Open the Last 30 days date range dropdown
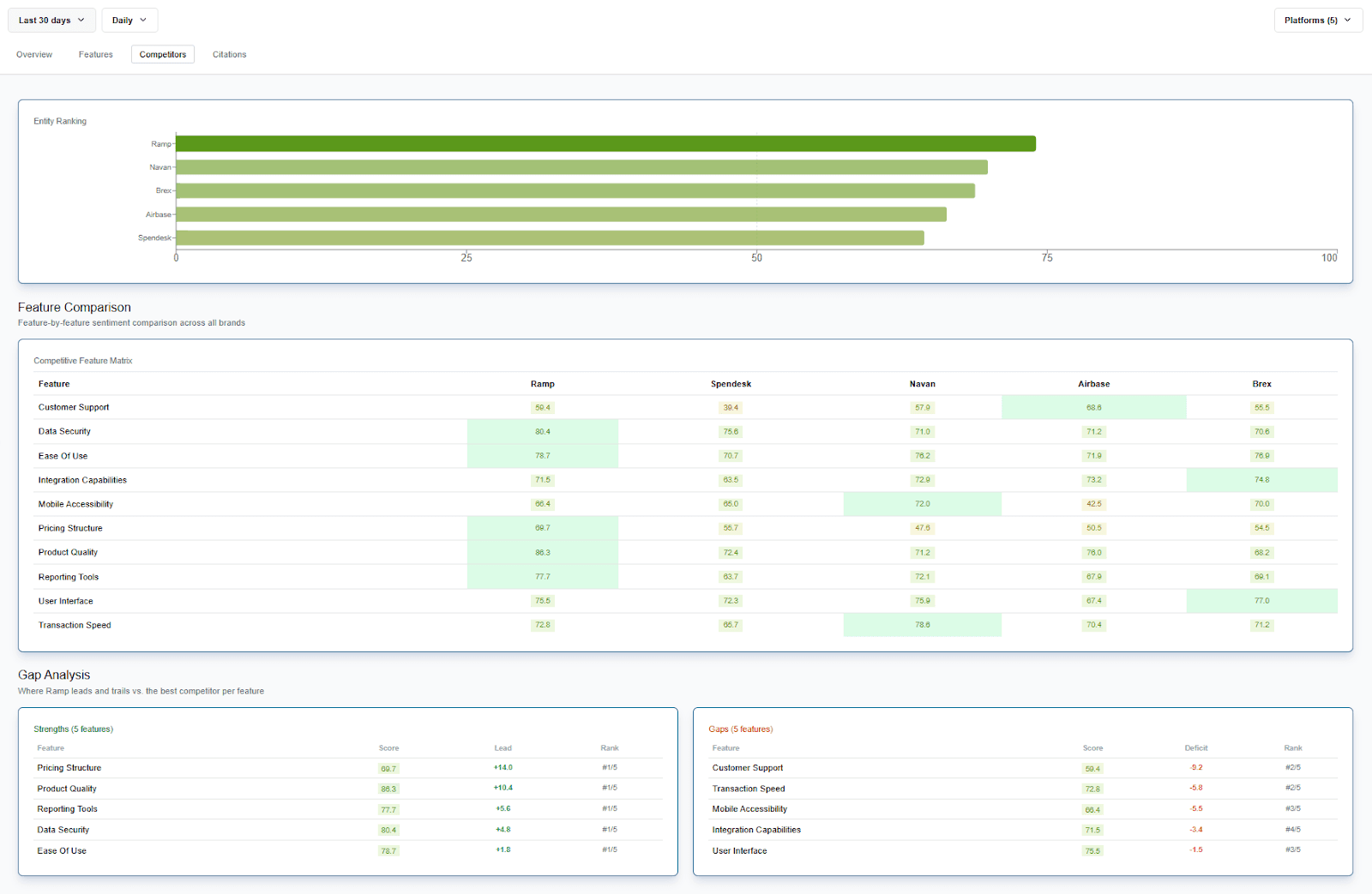Screen dimensions: 1372x894 point(51,20)
